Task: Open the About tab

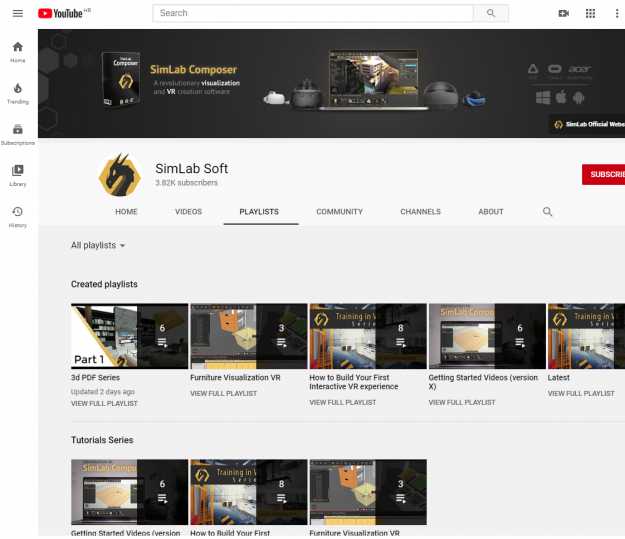Action: 490,212
